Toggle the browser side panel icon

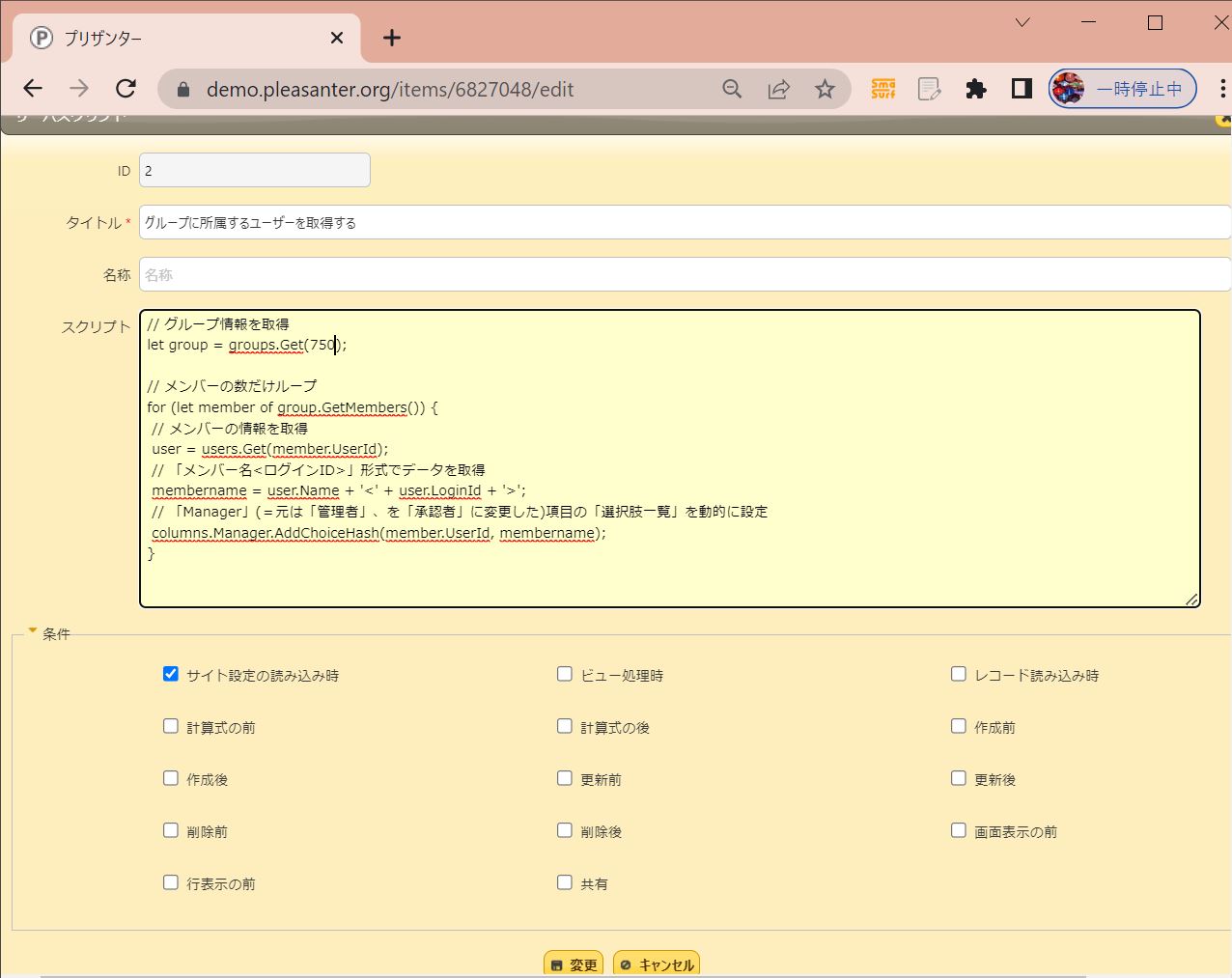pos(1022,89)
